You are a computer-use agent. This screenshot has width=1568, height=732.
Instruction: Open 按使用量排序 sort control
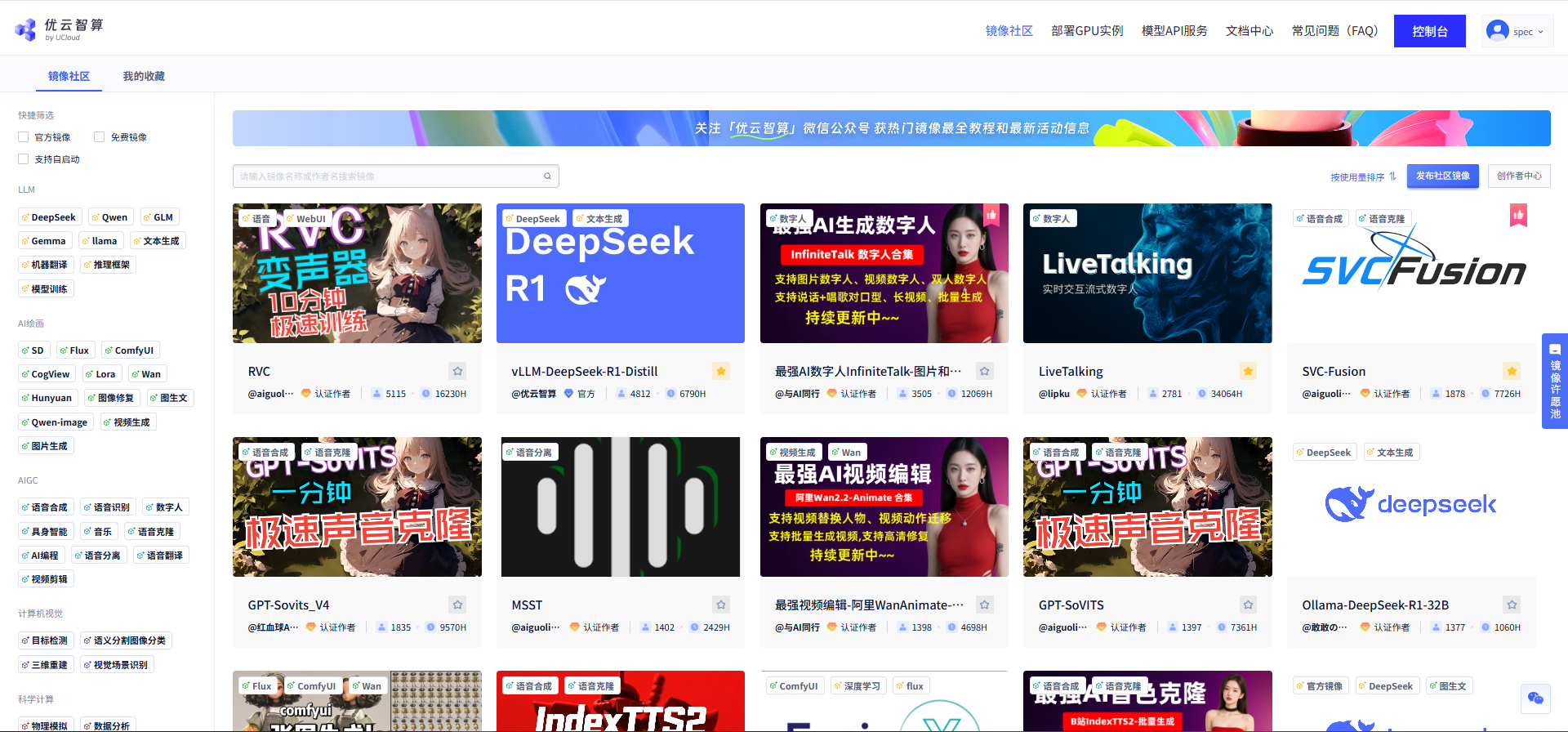1363,176
